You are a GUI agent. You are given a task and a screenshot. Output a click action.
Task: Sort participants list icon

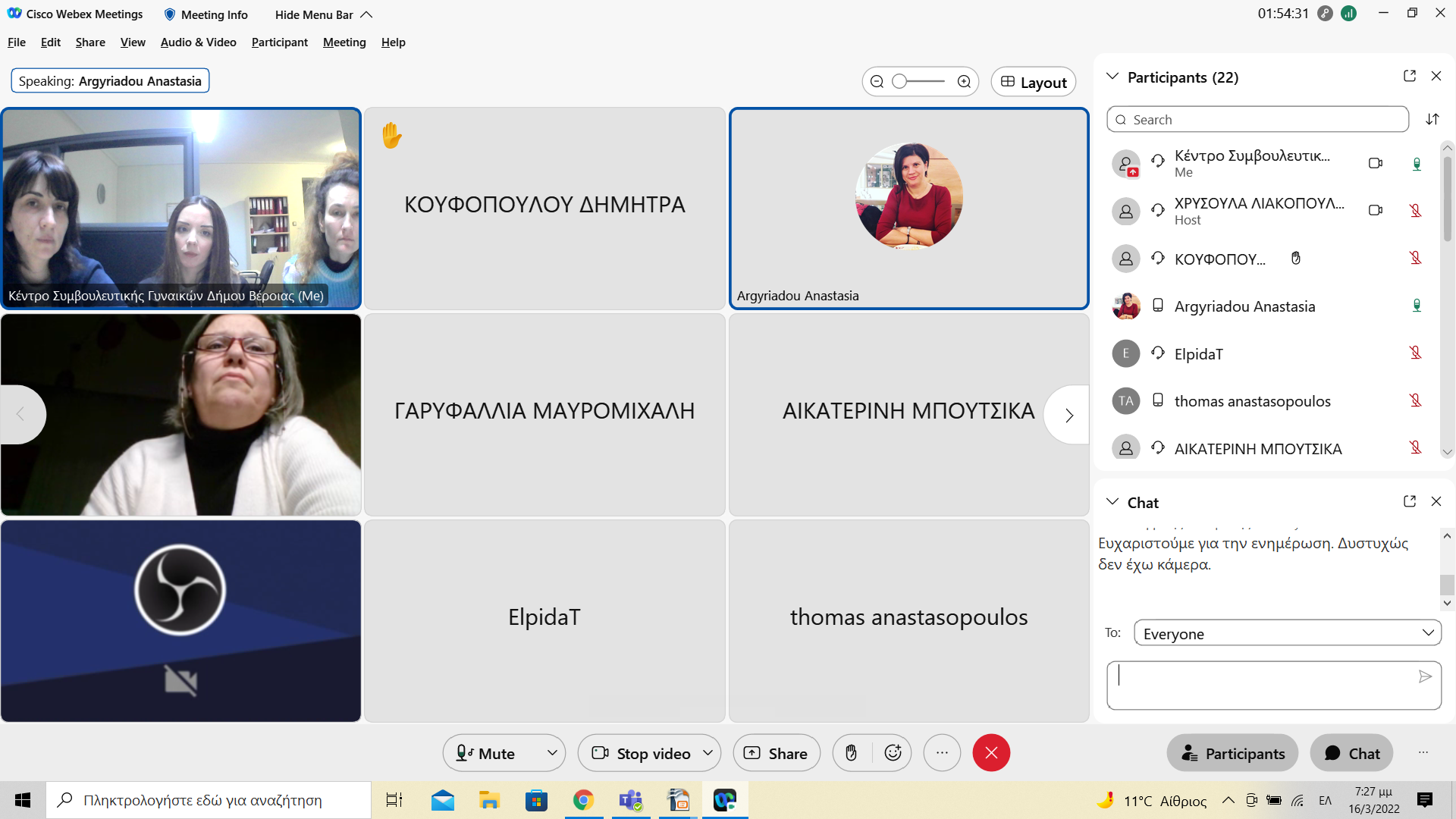click(1432, 119)
